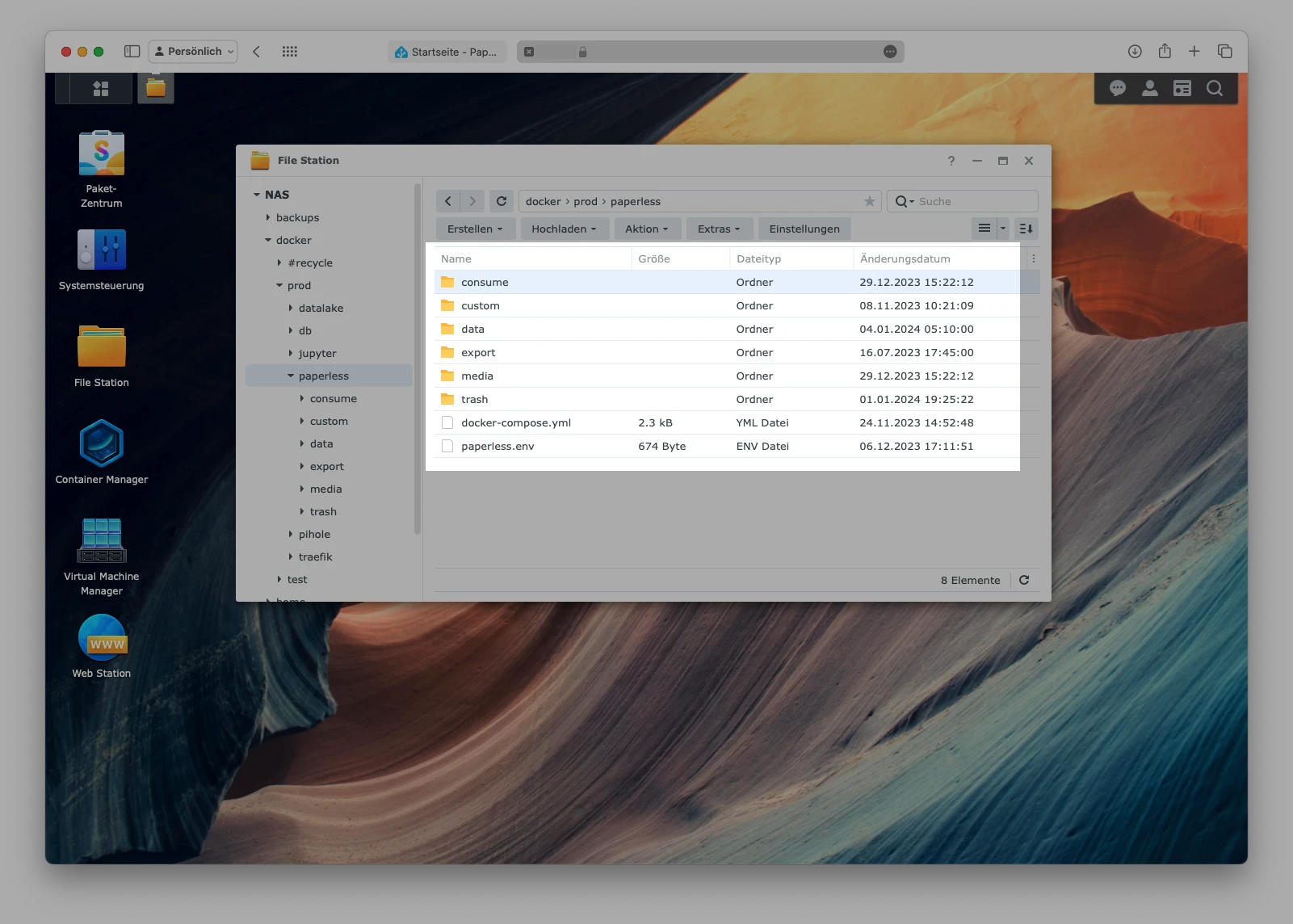
Task: Open the Extras menu
Action: [x=719, y=229]
